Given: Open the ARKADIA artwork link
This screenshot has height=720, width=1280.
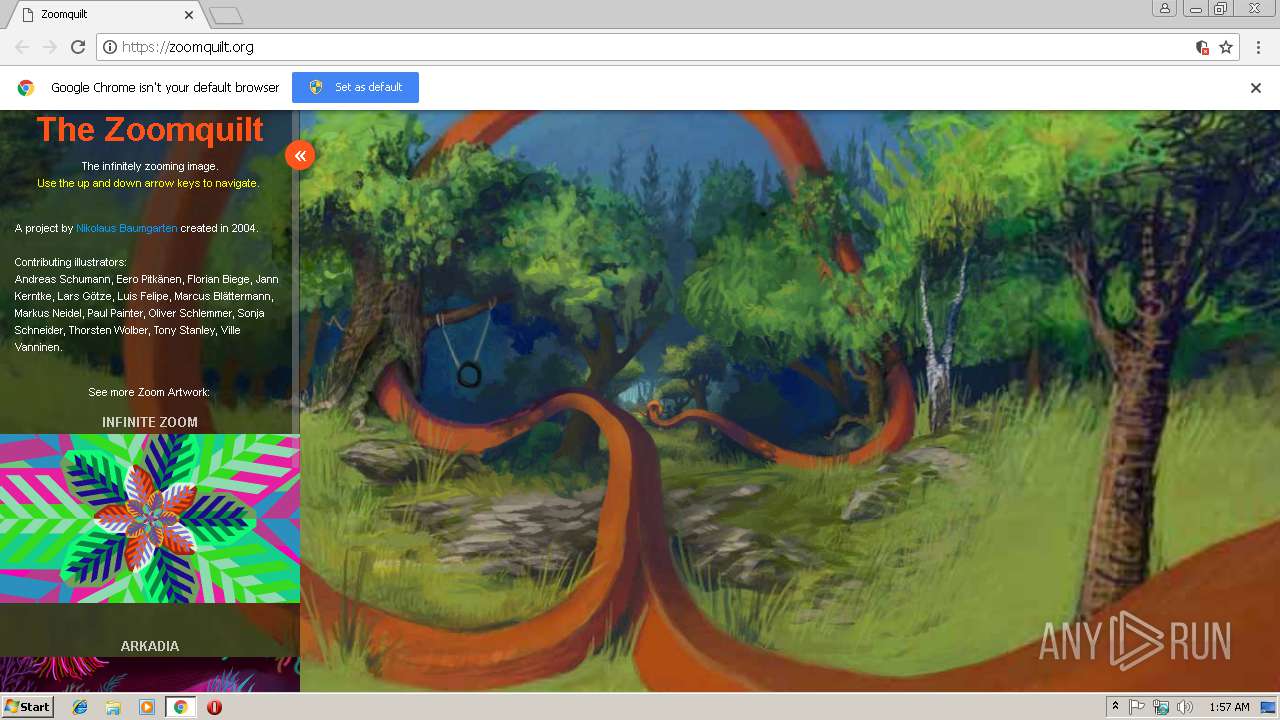Looking at the screenshot, I should tap(150, 646).
